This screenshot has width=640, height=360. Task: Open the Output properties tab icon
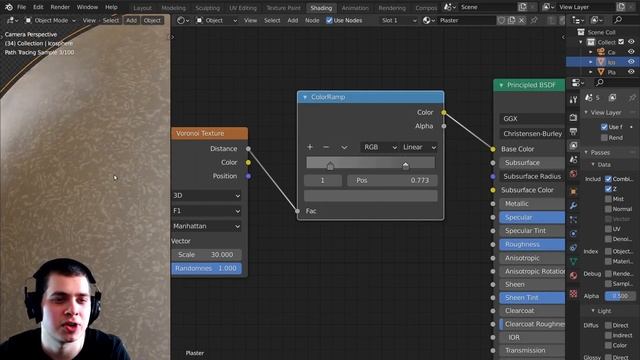(573, 131)
